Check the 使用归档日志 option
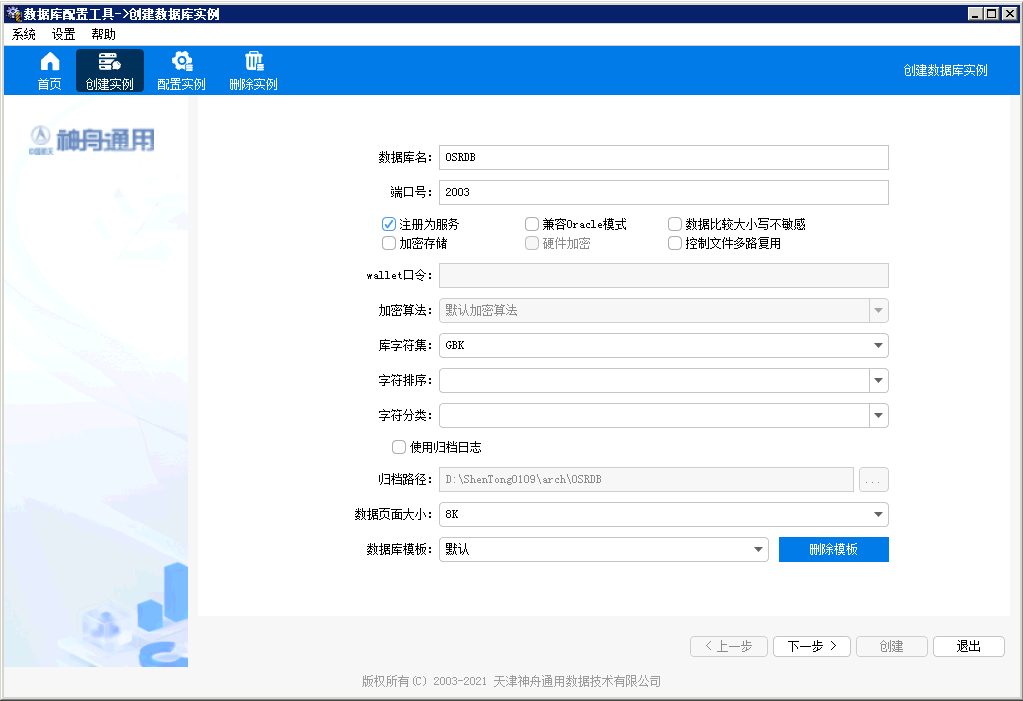This screenshot has width=1023, height=701. pyautogui.click(x=399, y=447)
